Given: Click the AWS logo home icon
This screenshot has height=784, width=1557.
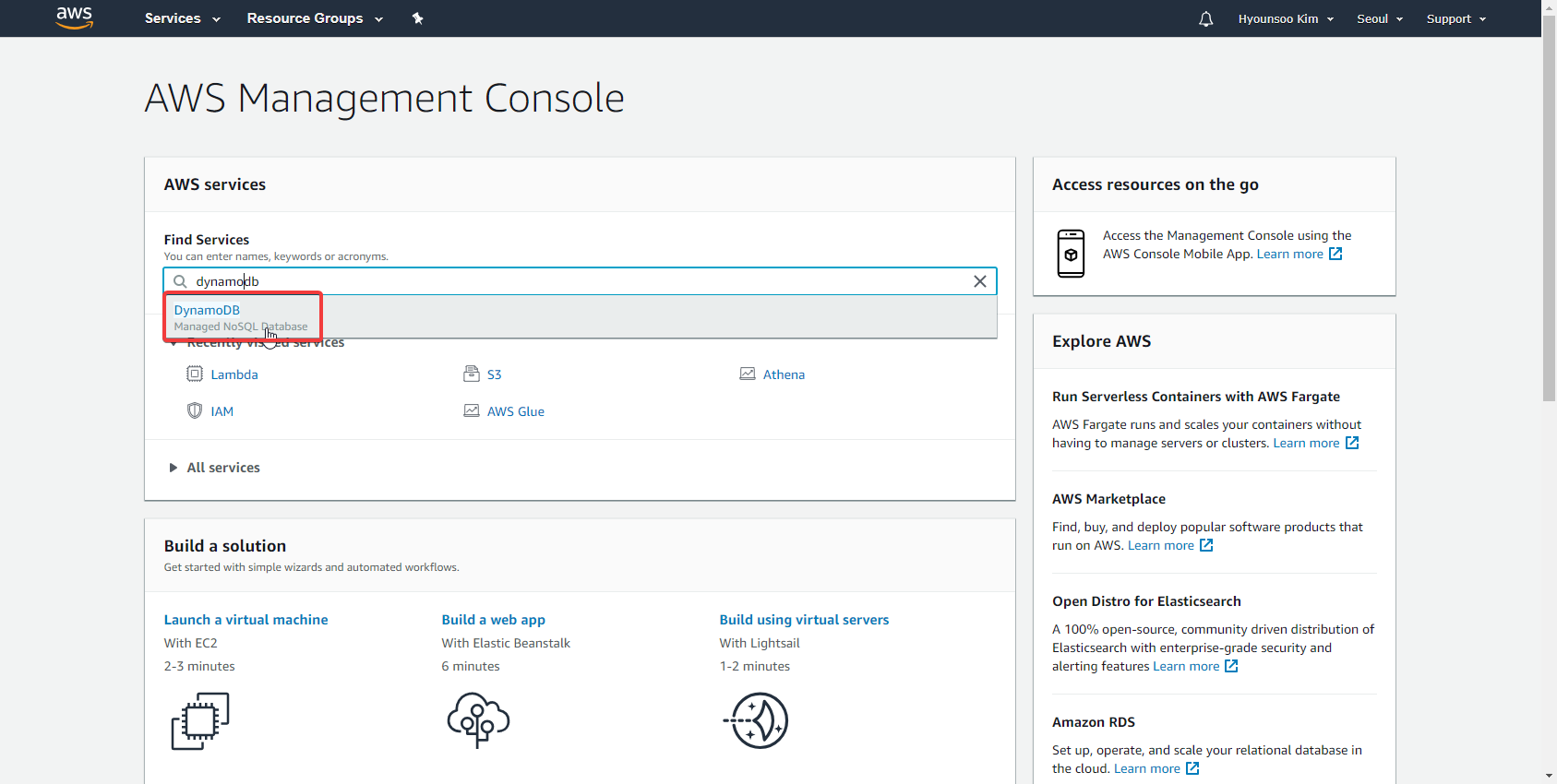Looking at the screenshot, I should coord(74,18).
